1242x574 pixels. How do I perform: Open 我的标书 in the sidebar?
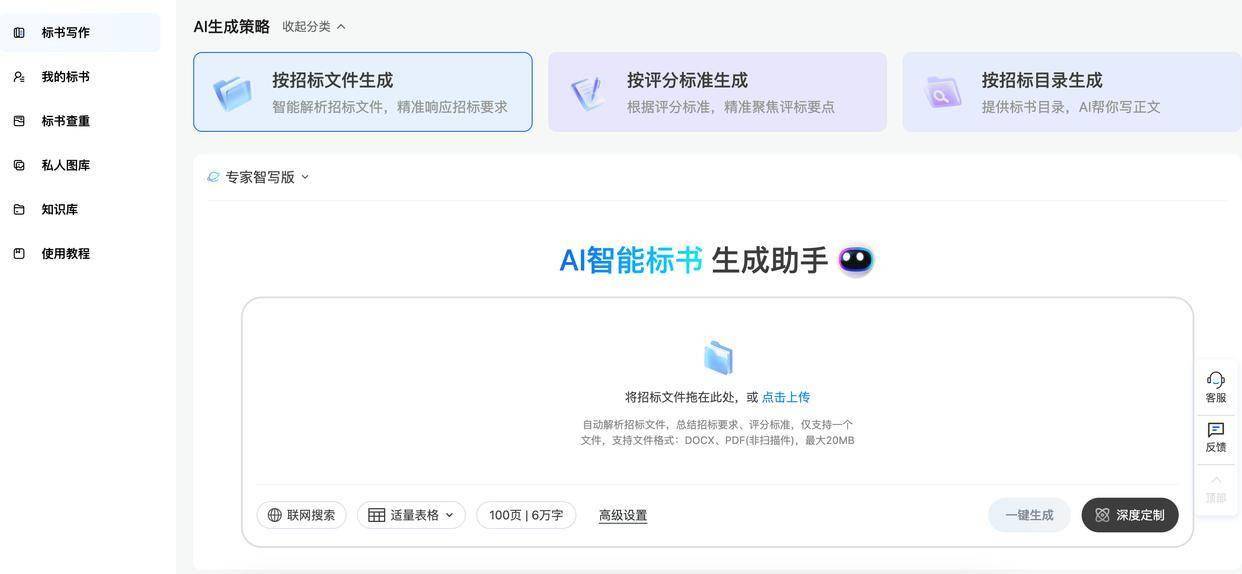pyautogui.click(x=65, y=77)
